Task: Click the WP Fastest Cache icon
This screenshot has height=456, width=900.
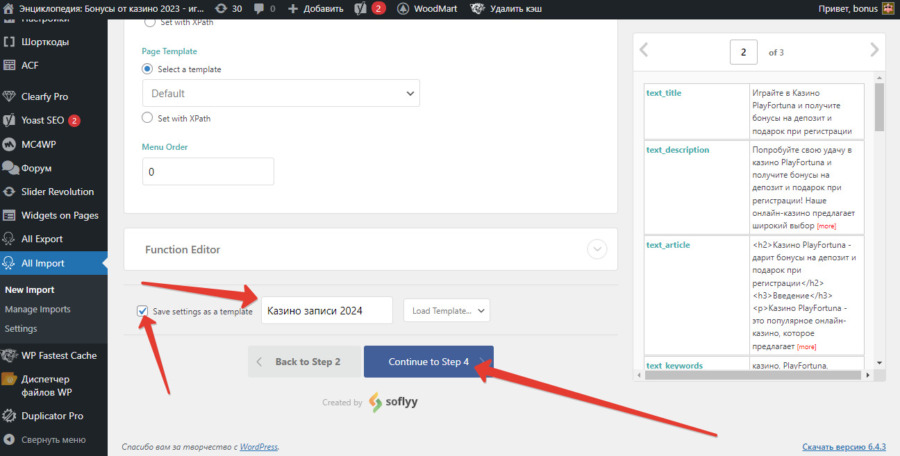Action: click(x=9, y=355)
